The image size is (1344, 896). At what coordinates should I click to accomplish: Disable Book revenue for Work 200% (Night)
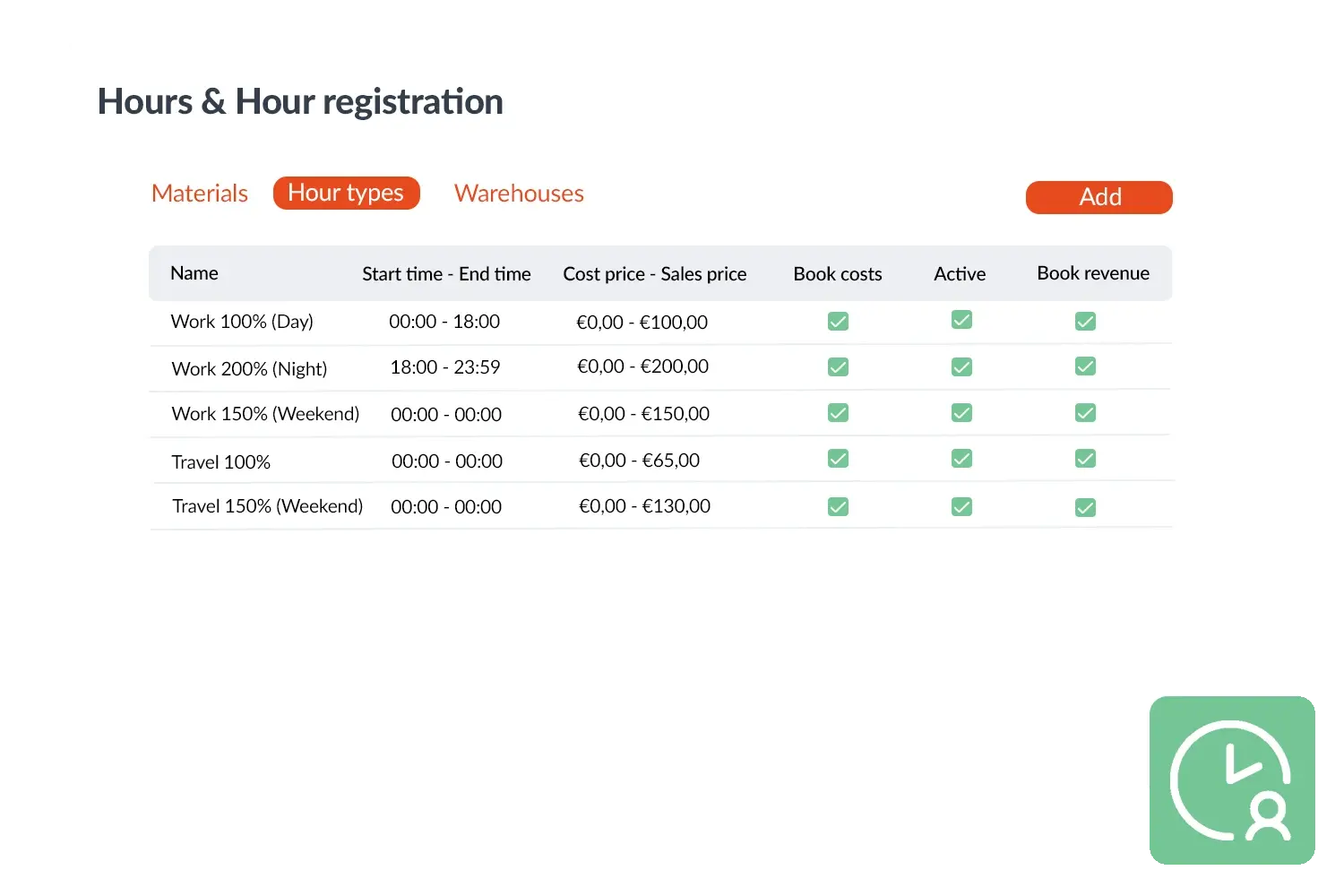click(x=1085, y=366)
